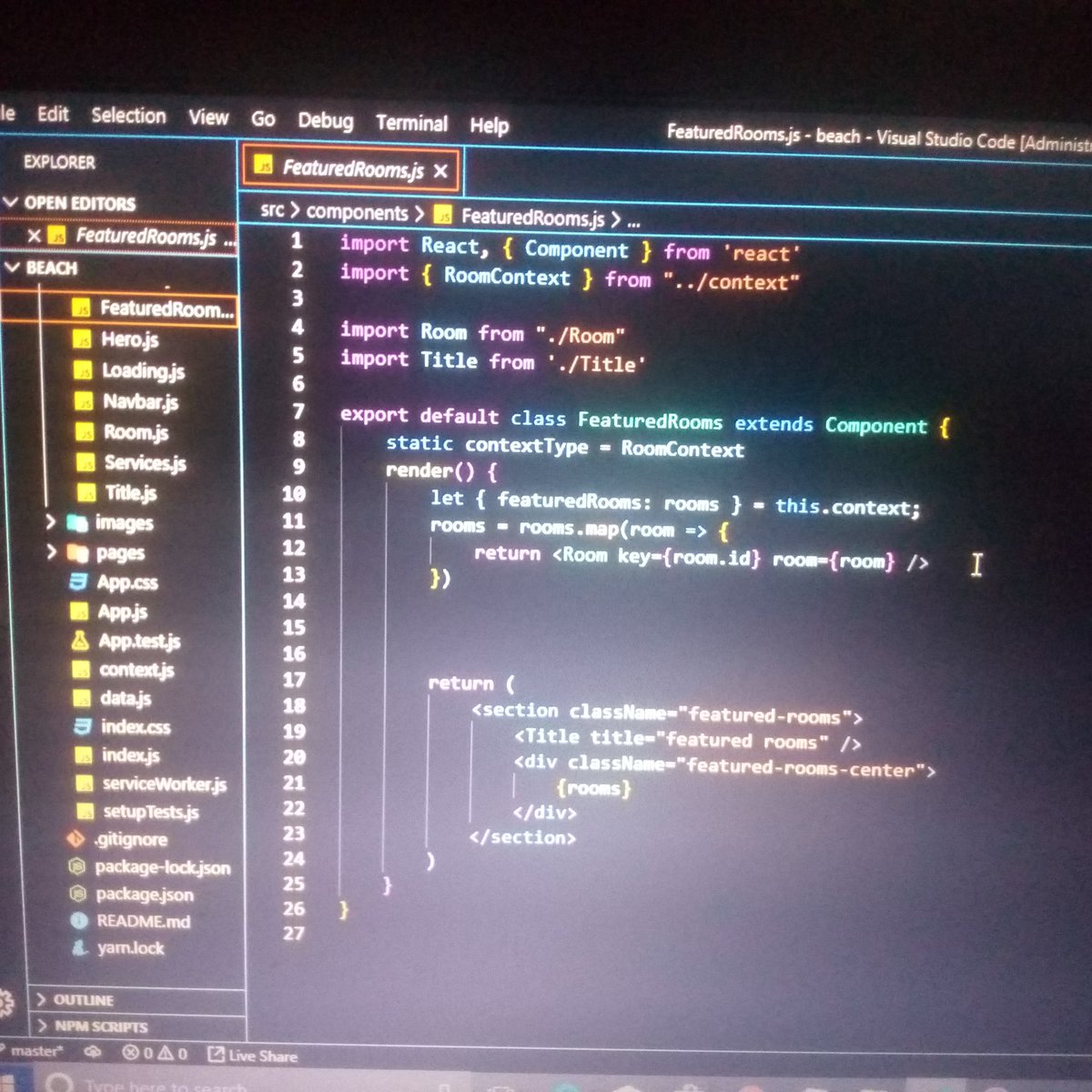This screenshot has width=1092, height=1092.
Task: Open .gitignore file
Action: coord(130,839)
